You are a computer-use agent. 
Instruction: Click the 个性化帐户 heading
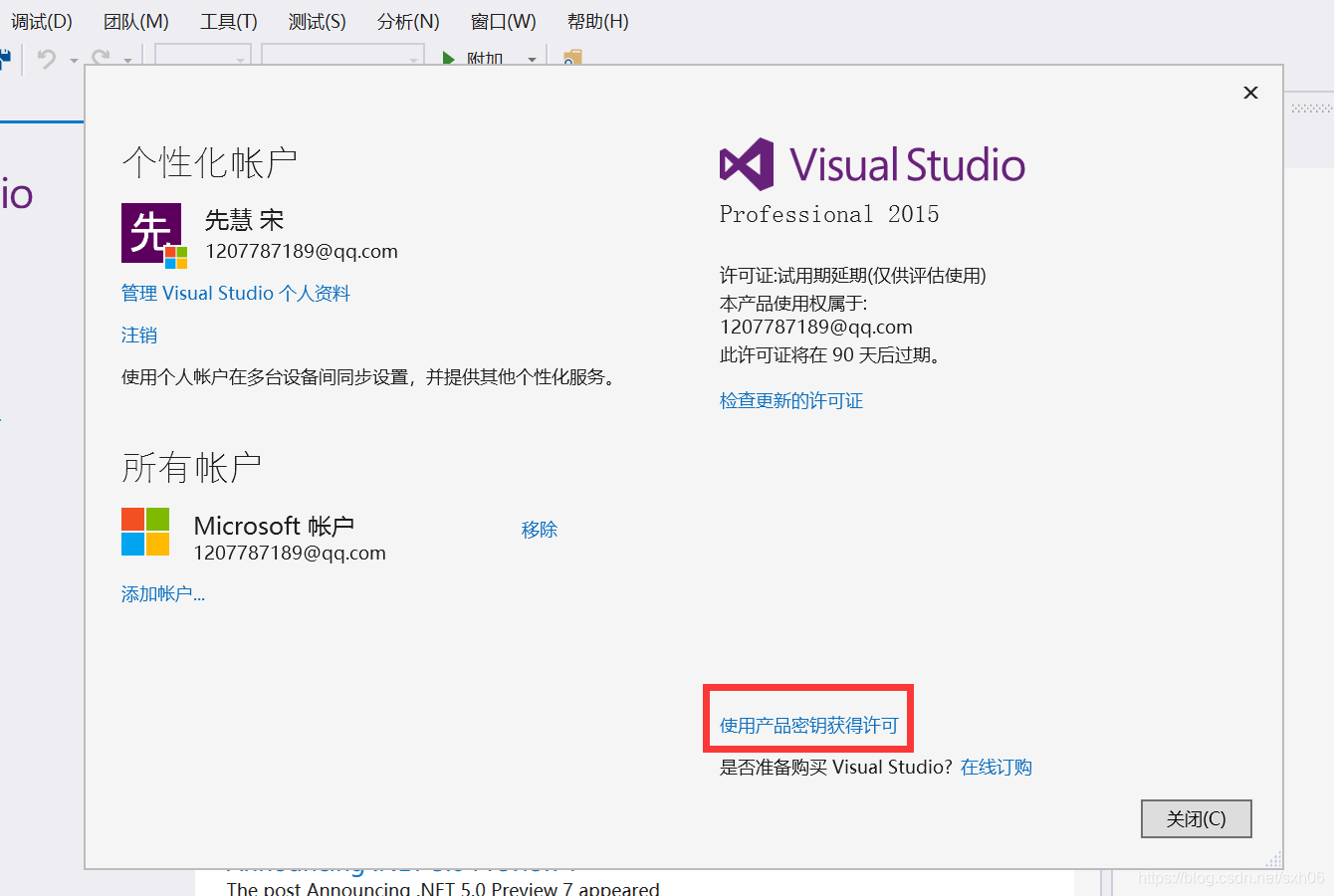tap(210, 162)
